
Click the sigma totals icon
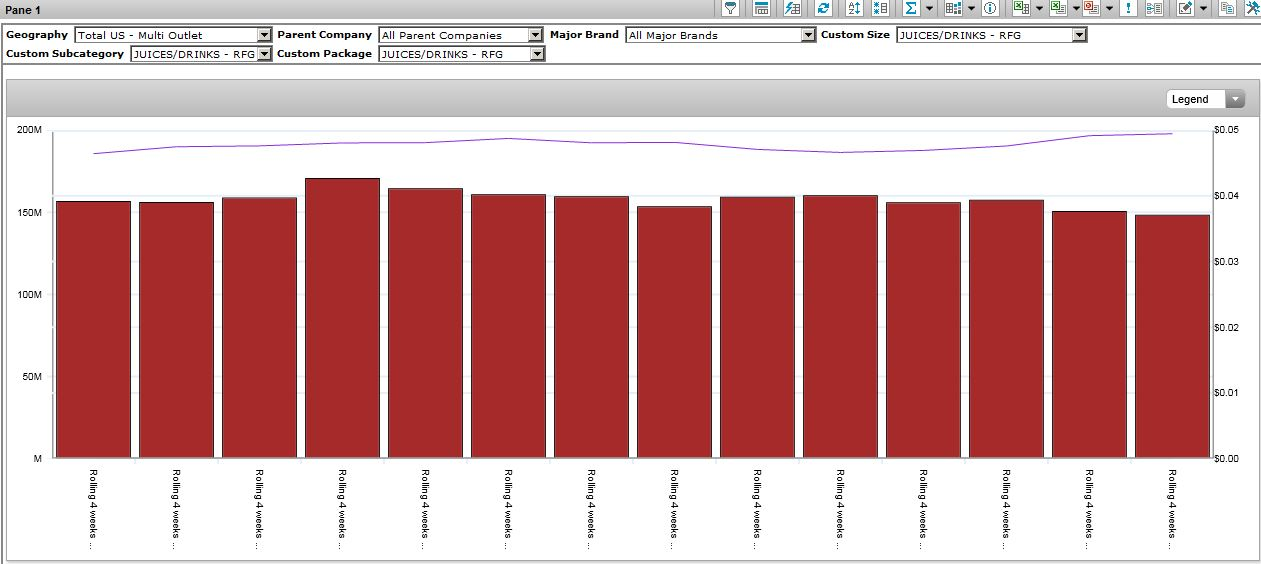910,8
